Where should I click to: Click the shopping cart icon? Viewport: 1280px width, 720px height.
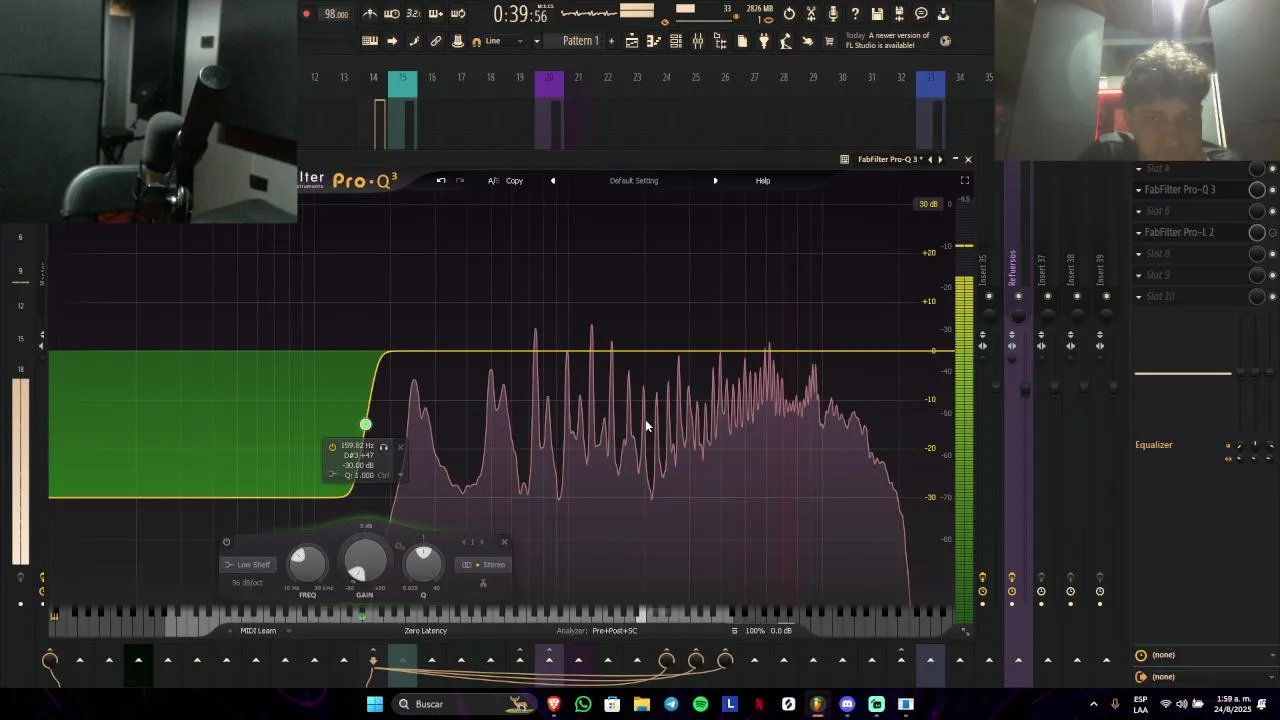click(x=829, y=41)
